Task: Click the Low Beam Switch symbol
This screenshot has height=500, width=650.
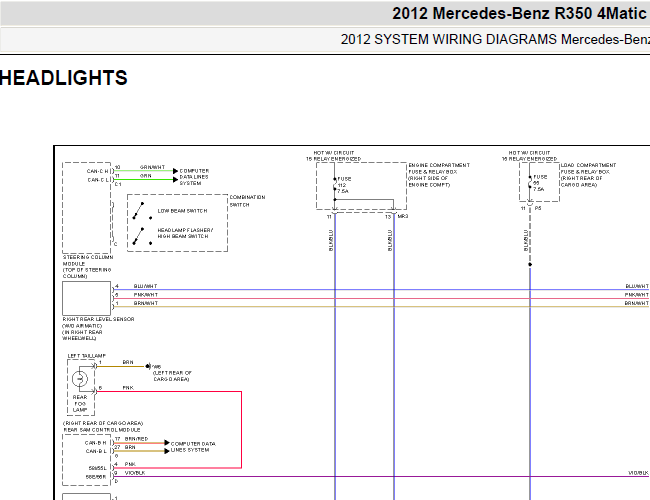Action: [142, 211]
